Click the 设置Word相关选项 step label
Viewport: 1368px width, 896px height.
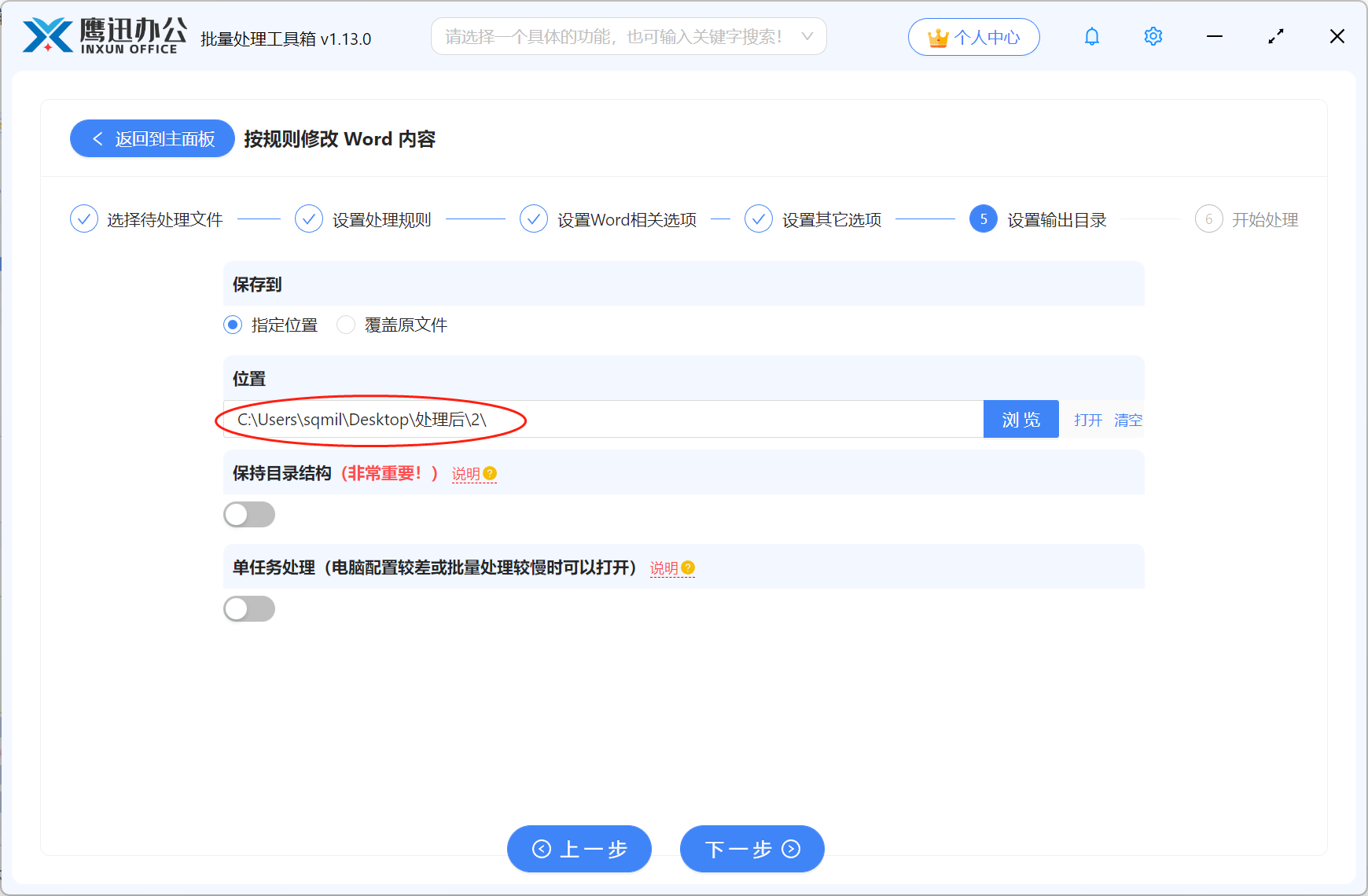[626, 220]
